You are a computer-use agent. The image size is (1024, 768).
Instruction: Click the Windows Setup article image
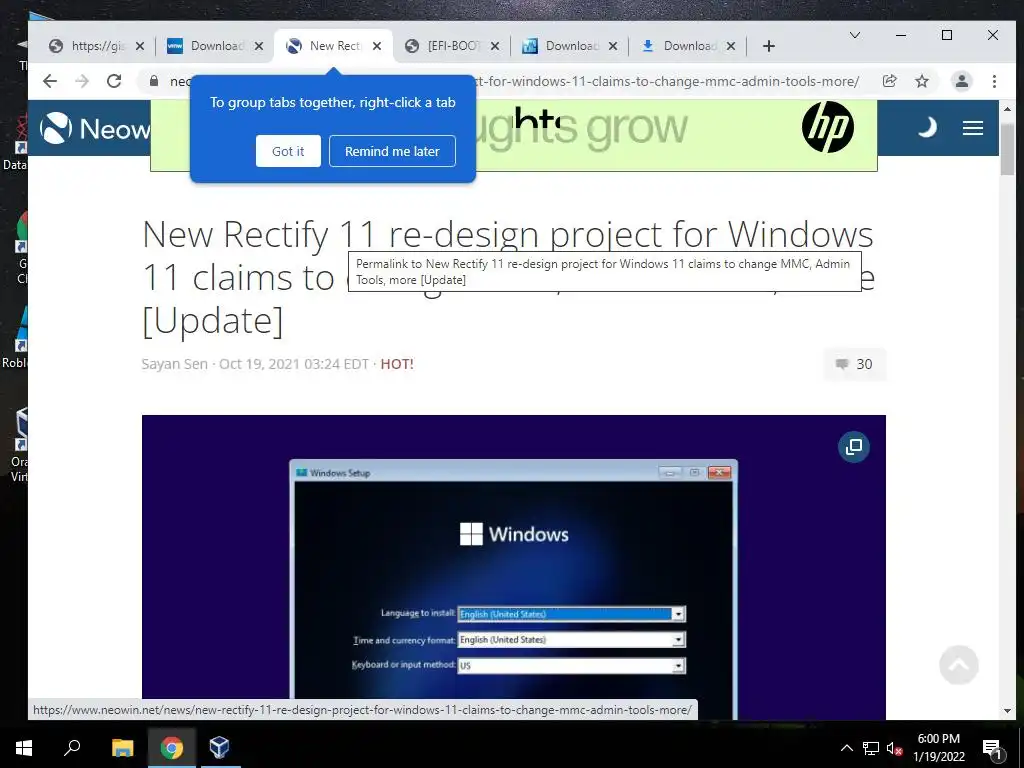click(x=513, y=567)
